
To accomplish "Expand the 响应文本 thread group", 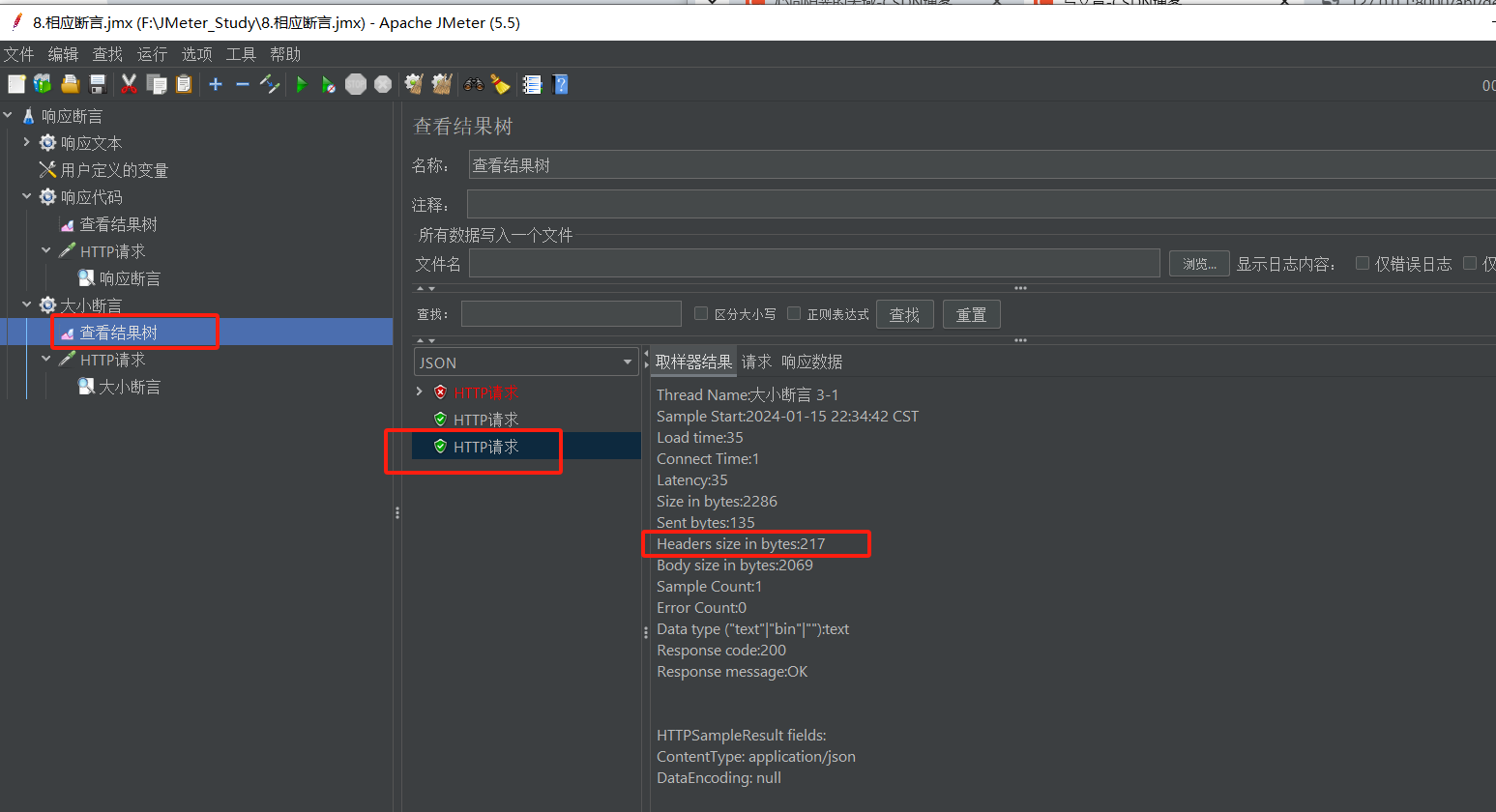I will click(26, 142).
